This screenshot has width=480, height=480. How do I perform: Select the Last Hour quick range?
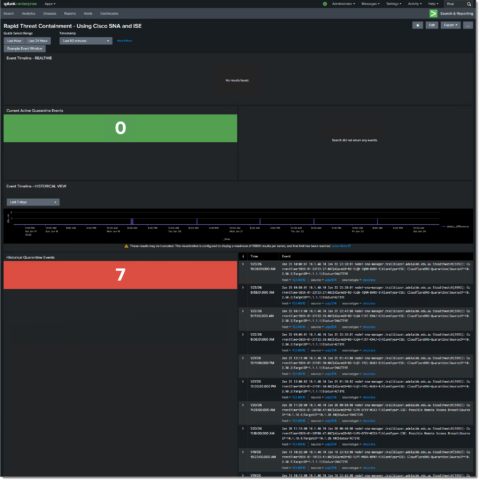click(14, 41)
